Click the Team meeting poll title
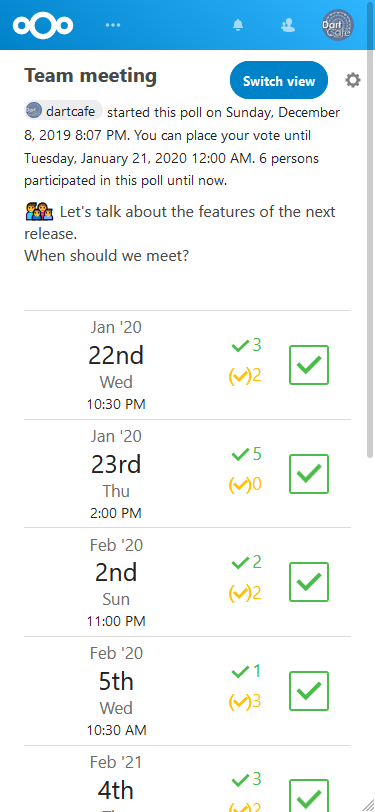The image size is (375, 812). point(91,76)
